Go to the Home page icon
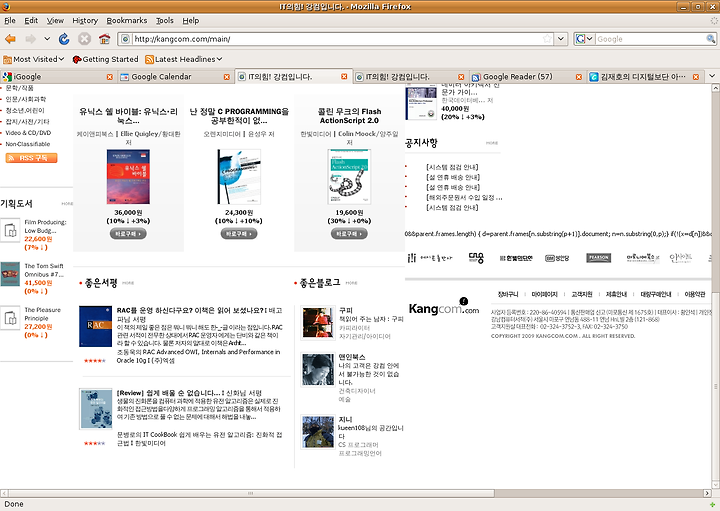The width and height of the screenshot is (720, 511). tap(105, 39)
